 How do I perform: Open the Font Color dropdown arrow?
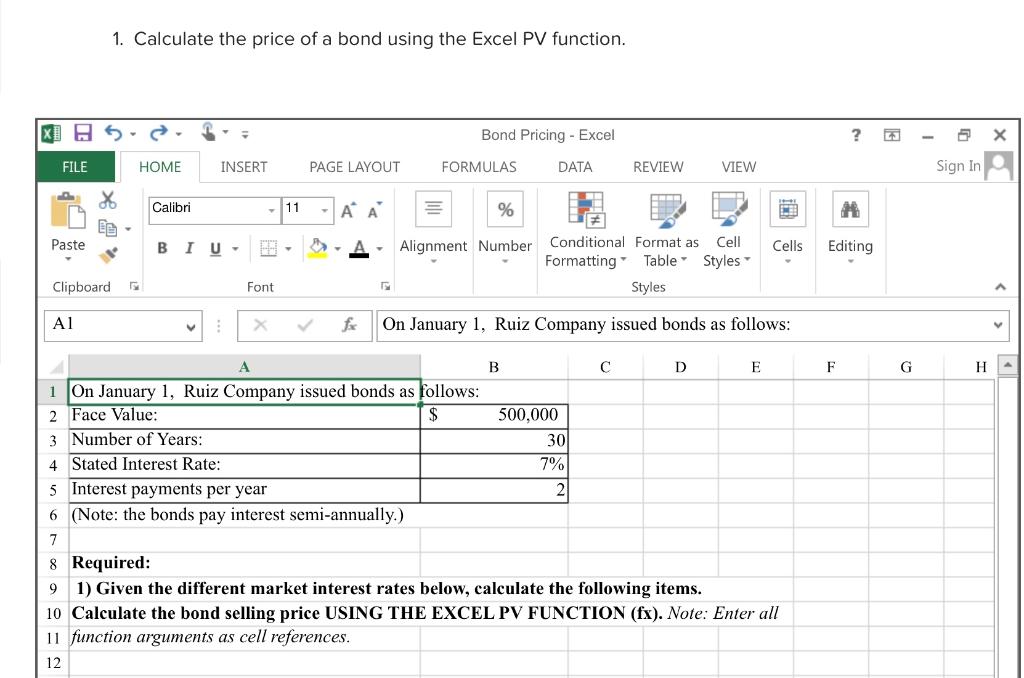[379, 249]
